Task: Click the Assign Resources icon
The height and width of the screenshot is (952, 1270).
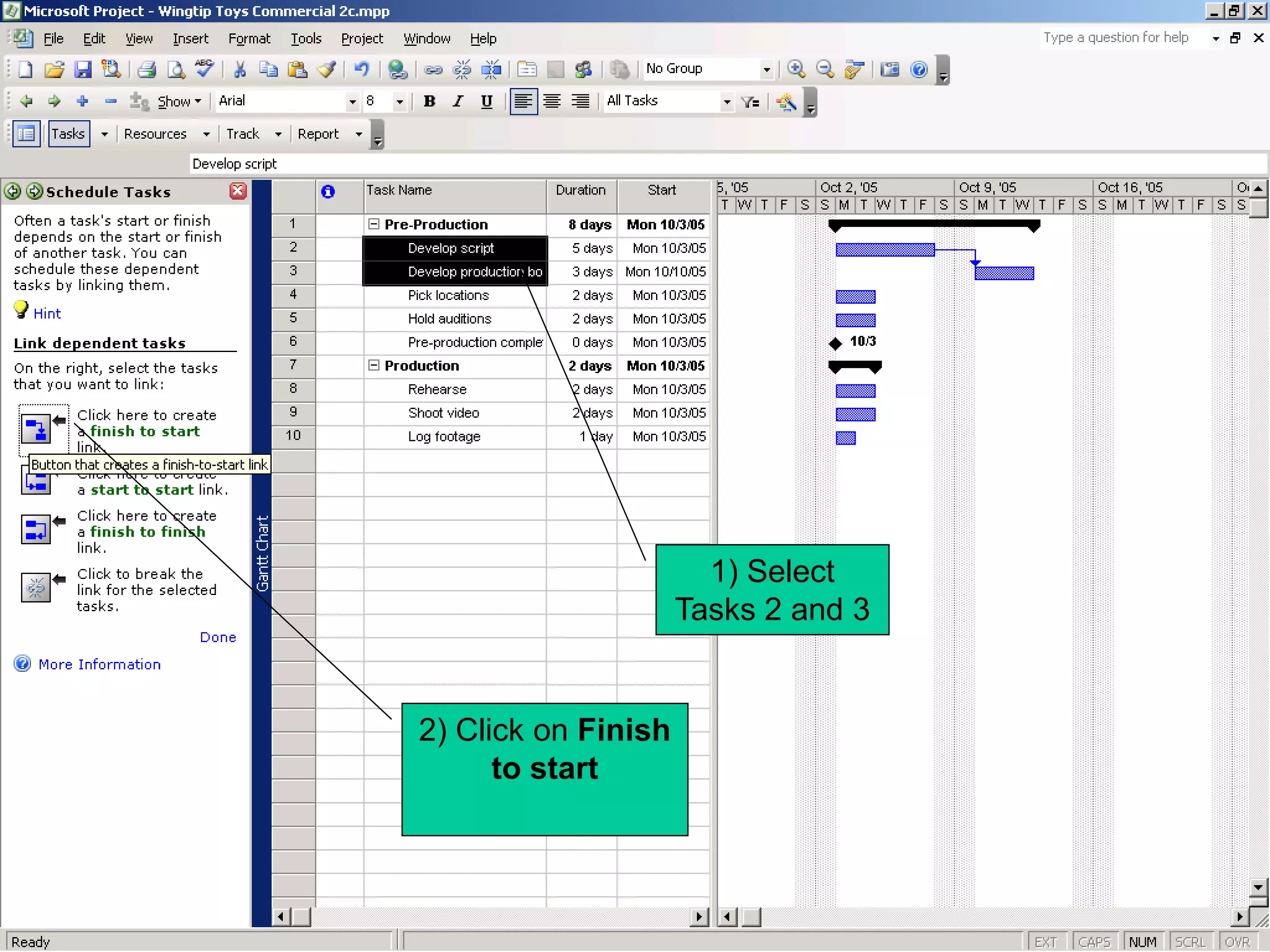Action: click(x=584, y=69)
